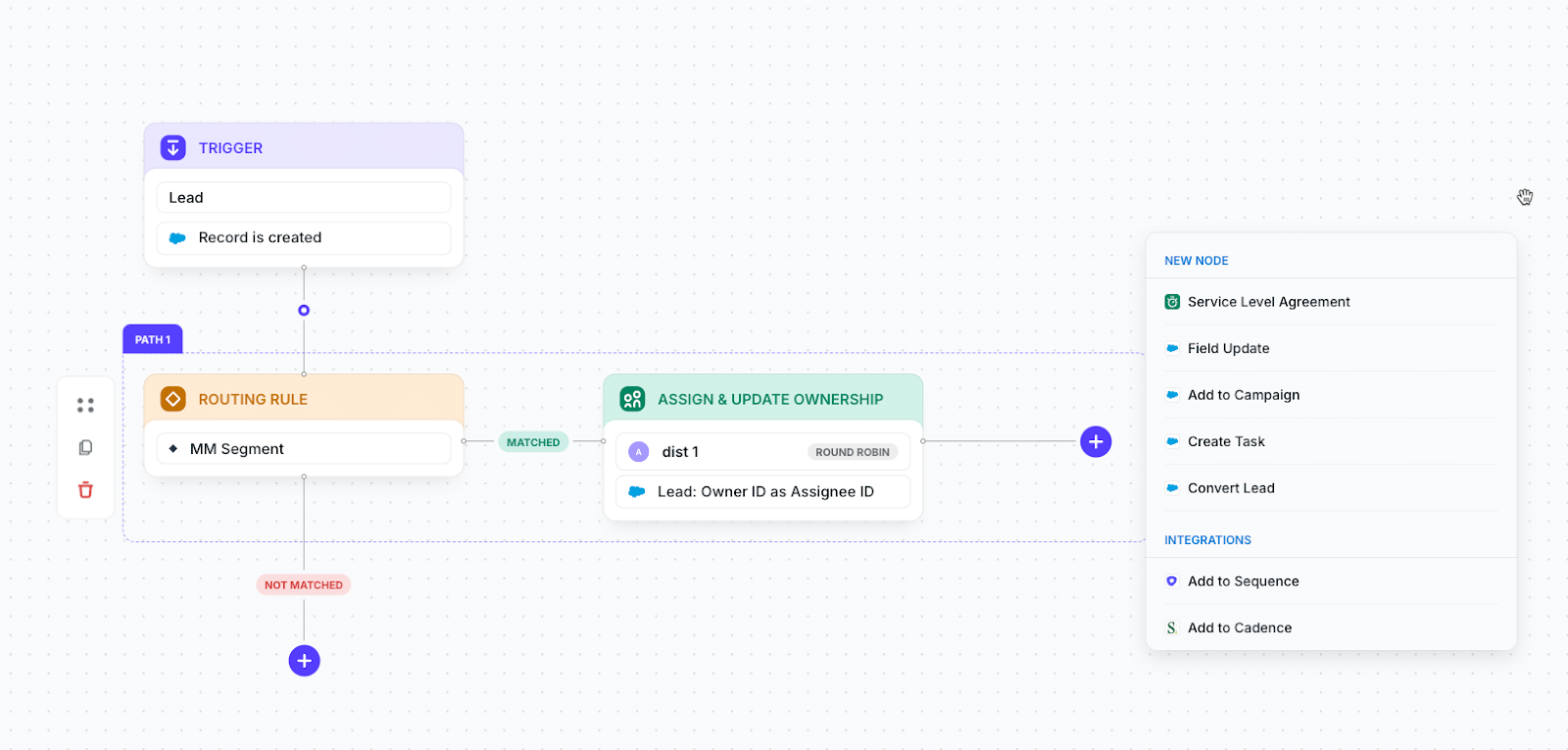
Task: Open the Record is created trigger condition
Action: click(x=304, y=238)
